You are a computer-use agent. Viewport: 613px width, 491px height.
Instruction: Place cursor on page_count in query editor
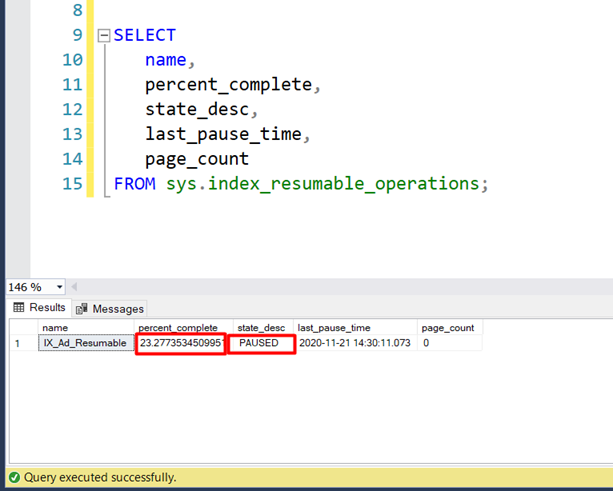tap(197, 159)
